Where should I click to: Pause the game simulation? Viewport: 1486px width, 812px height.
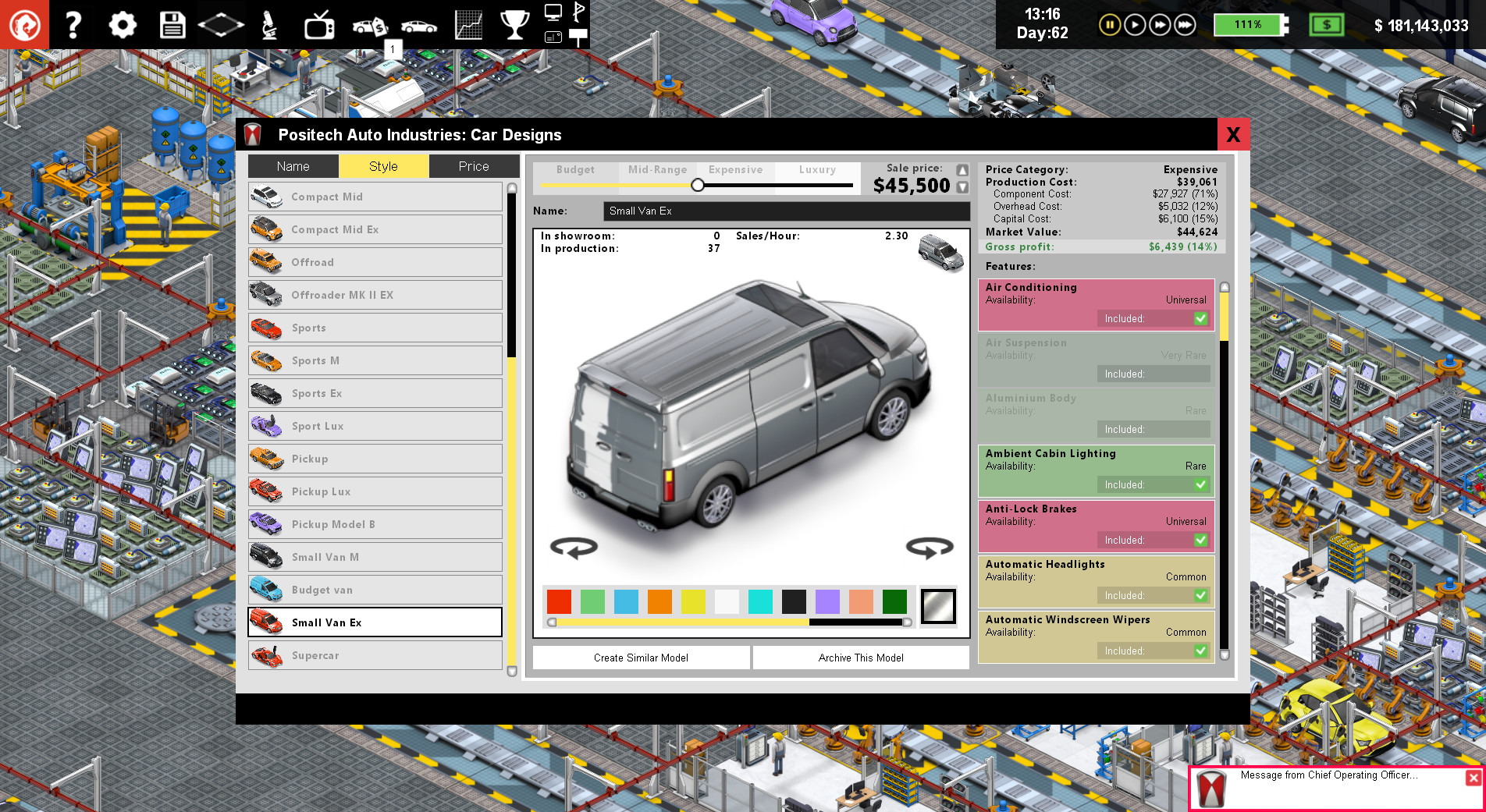tap(1109, 25)
